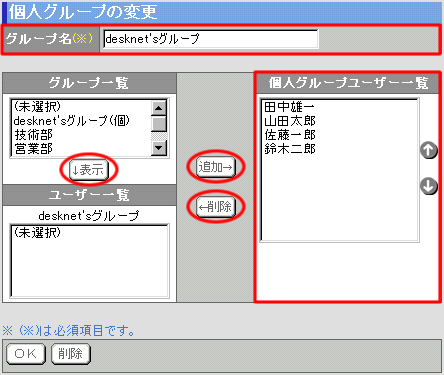Click group list scrollbar down arrow
The image size is (444, 375).
tap(159, 148)
